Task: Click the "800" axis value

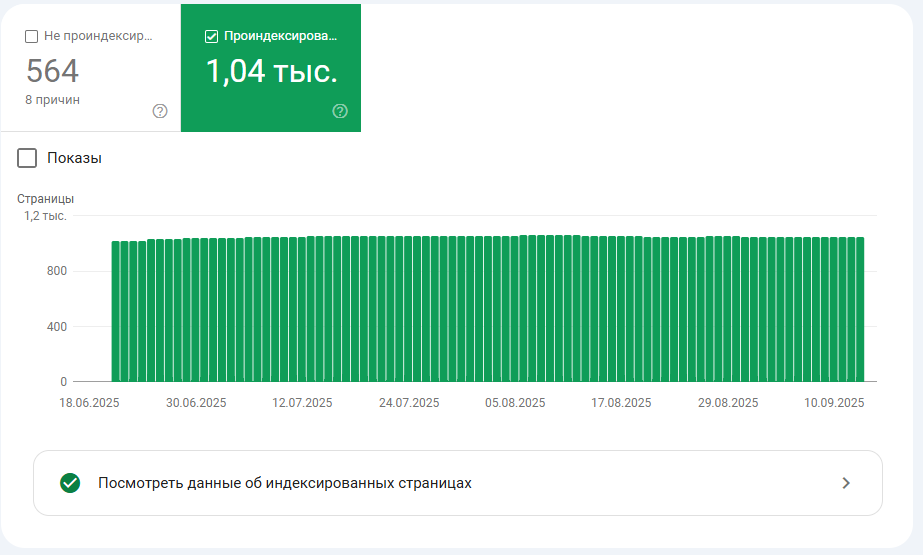Action: [57, 271]
